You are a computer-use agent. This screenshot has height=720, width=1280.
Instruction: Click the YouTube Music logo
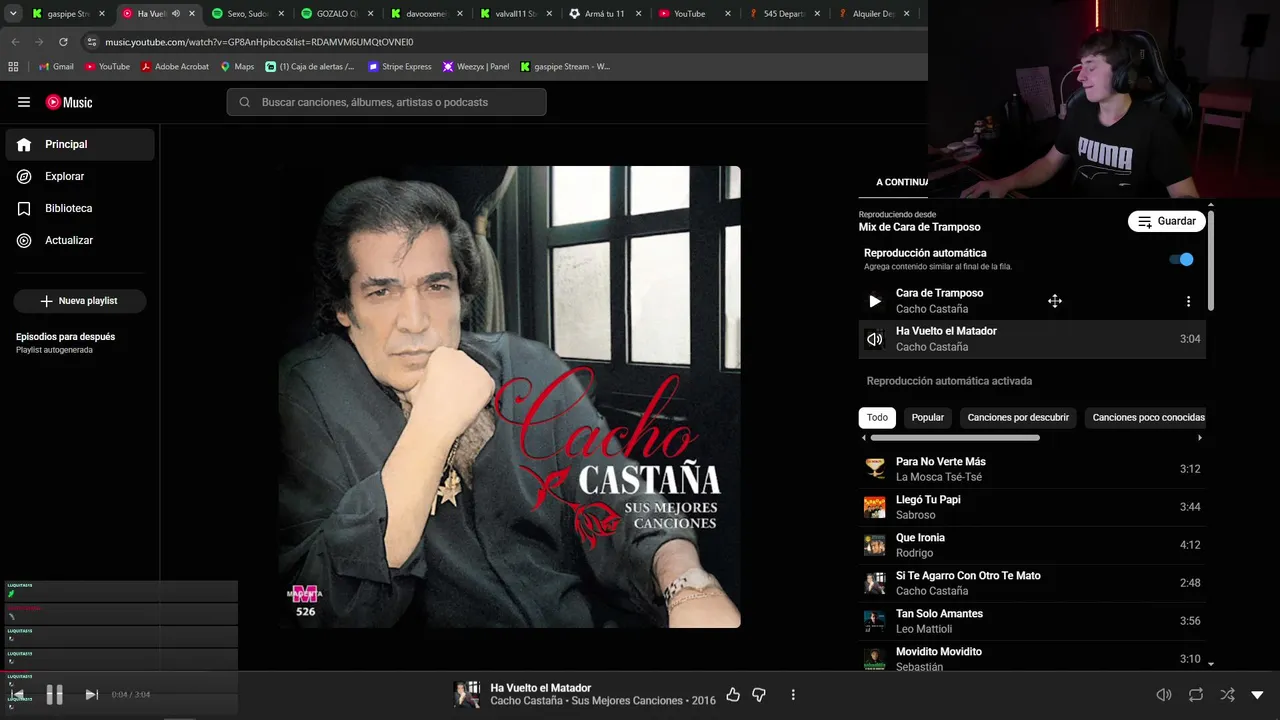point(69,102)
